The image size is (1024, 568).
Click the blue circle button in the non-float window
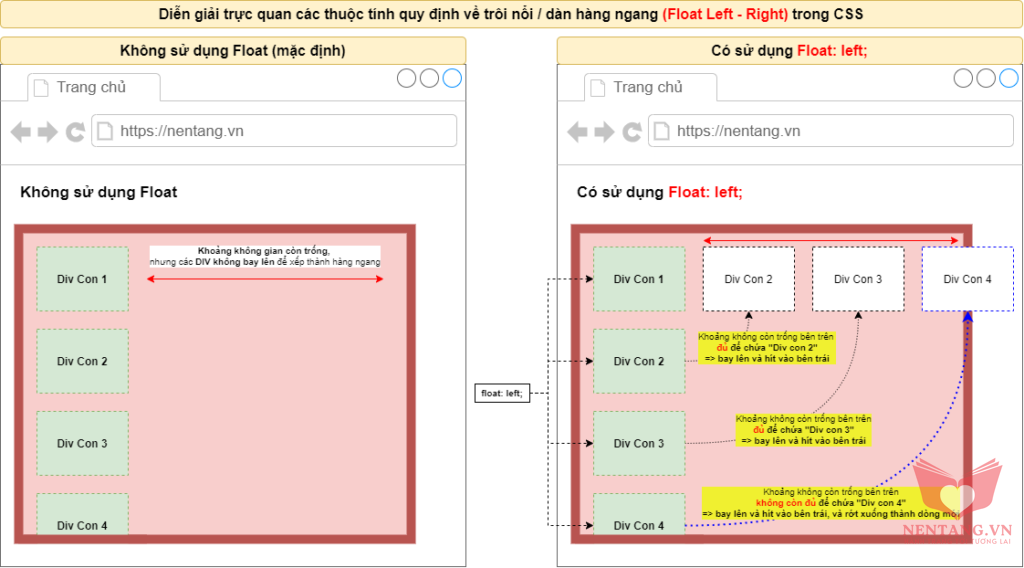pos(452,78)
